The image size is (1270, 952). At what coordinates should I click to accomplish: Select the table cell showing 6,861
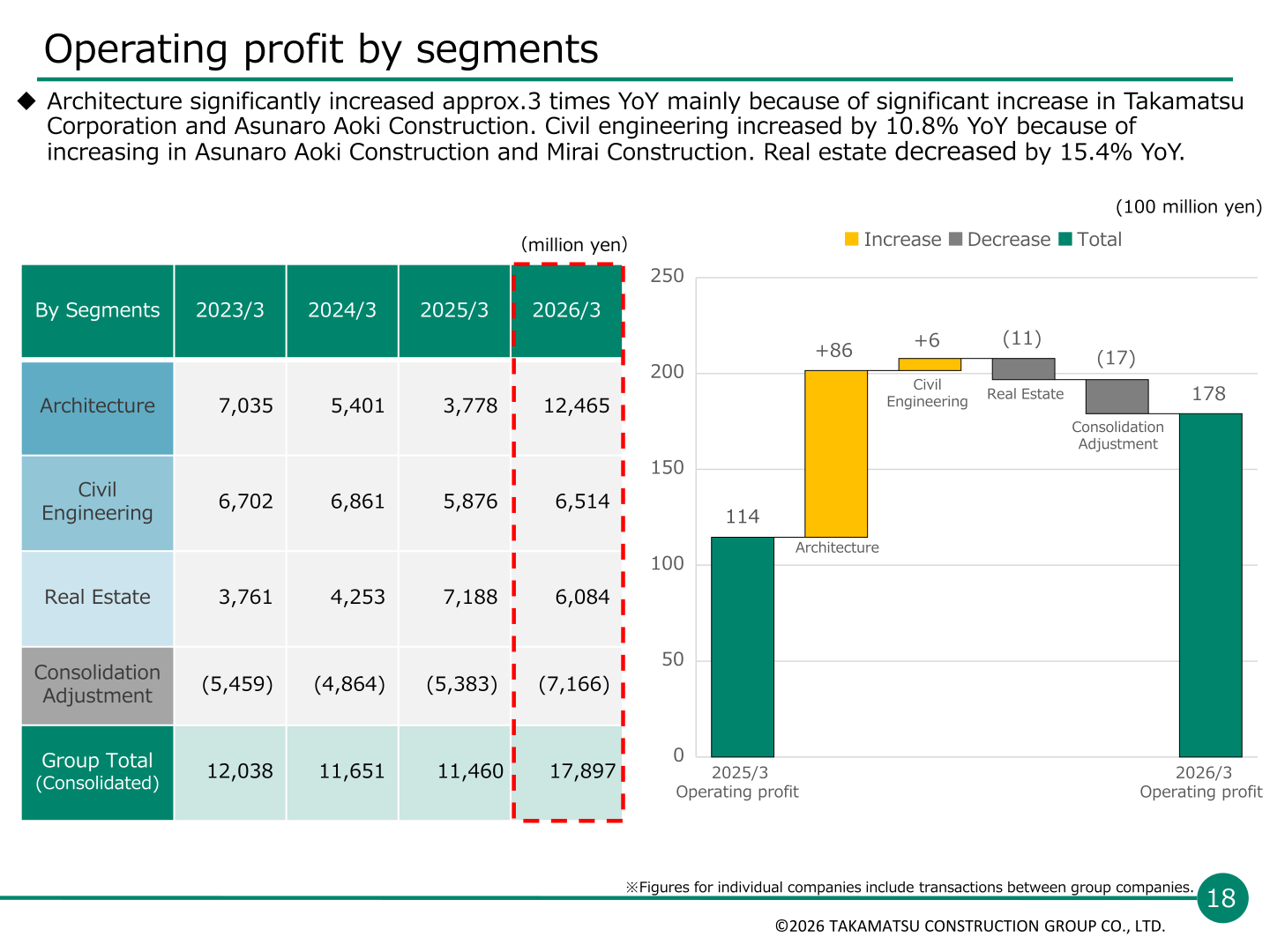[x=342, y=502]
